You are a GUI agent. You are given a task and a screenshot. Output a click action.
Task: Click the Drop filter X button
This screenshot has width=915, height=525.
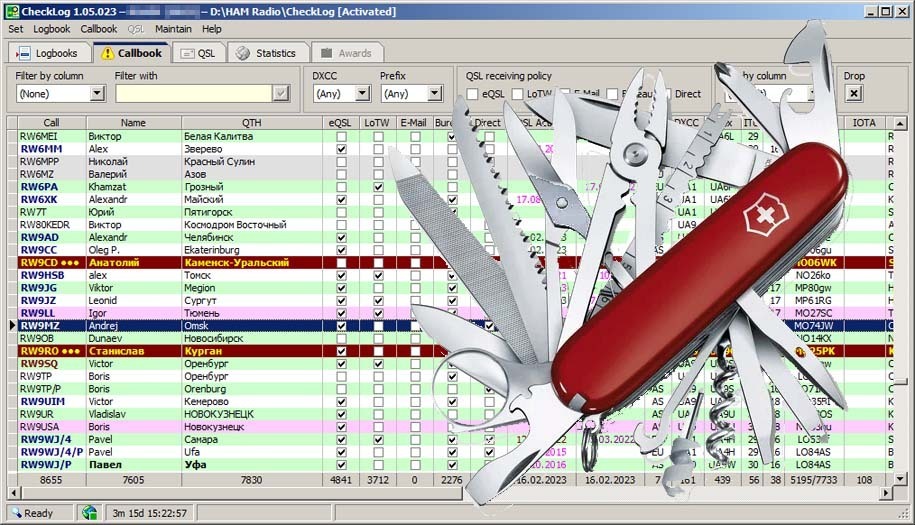point(854,93)
